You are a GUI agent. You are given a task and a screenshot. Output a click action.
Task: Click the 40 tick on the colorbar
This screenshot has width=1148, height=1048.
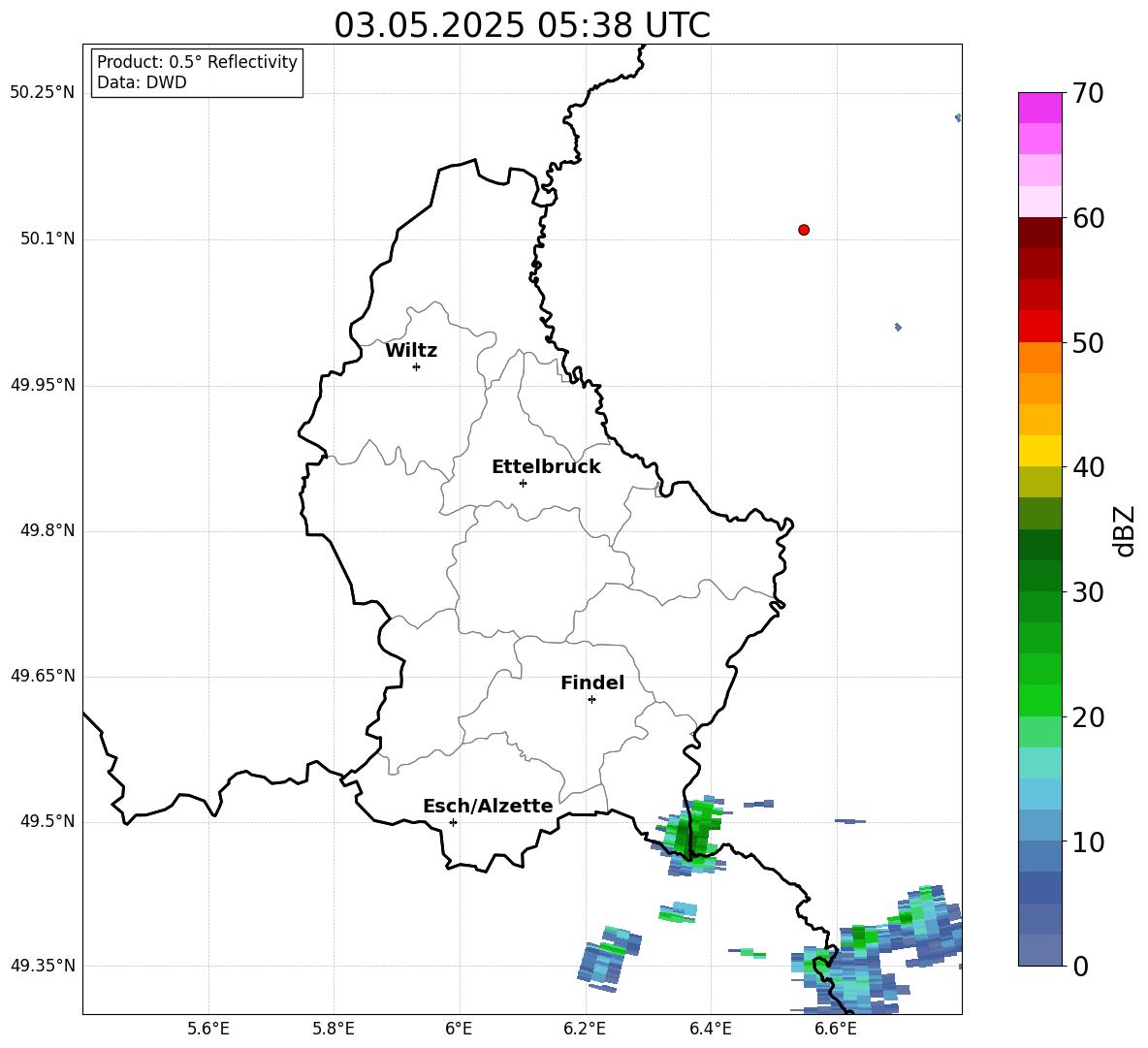[x=1088, y=467]
